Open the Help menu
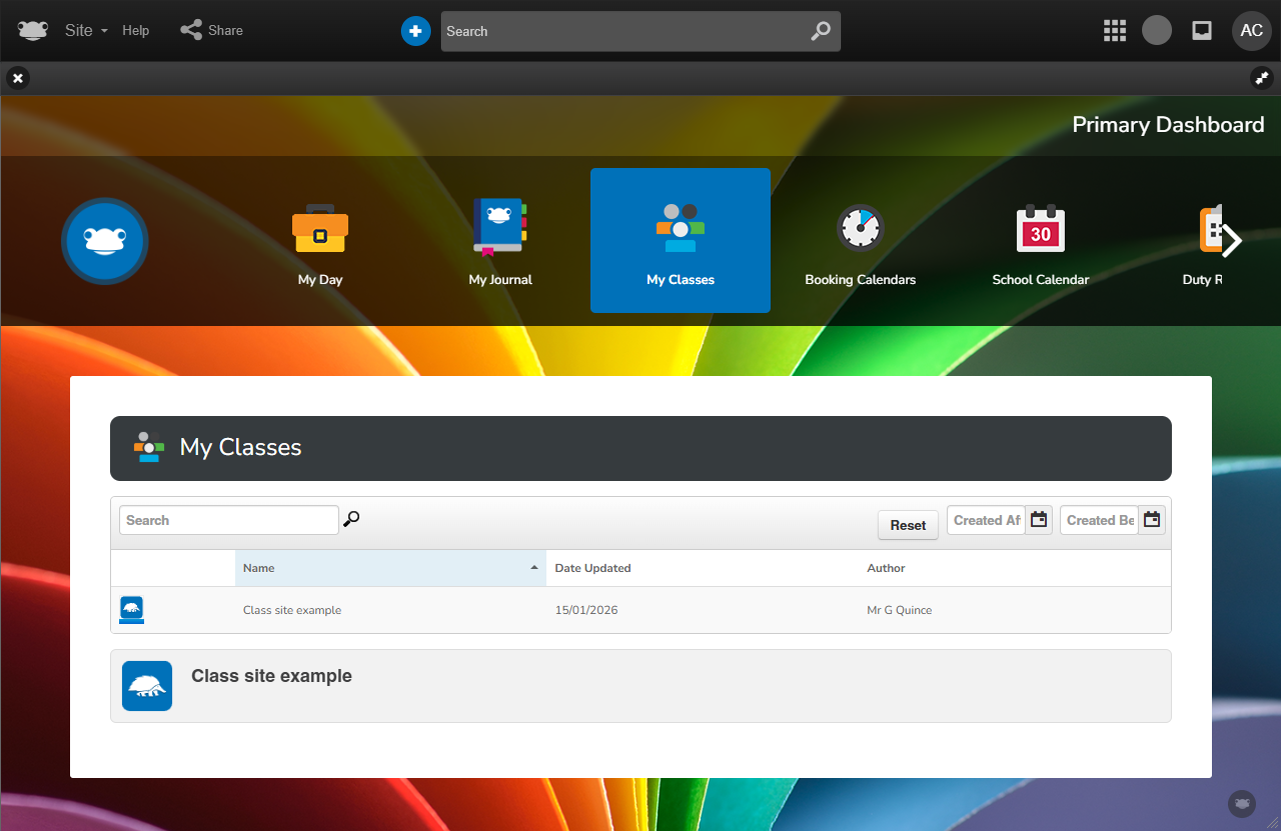Screen dimensions: 1281x831 point(136,31)
